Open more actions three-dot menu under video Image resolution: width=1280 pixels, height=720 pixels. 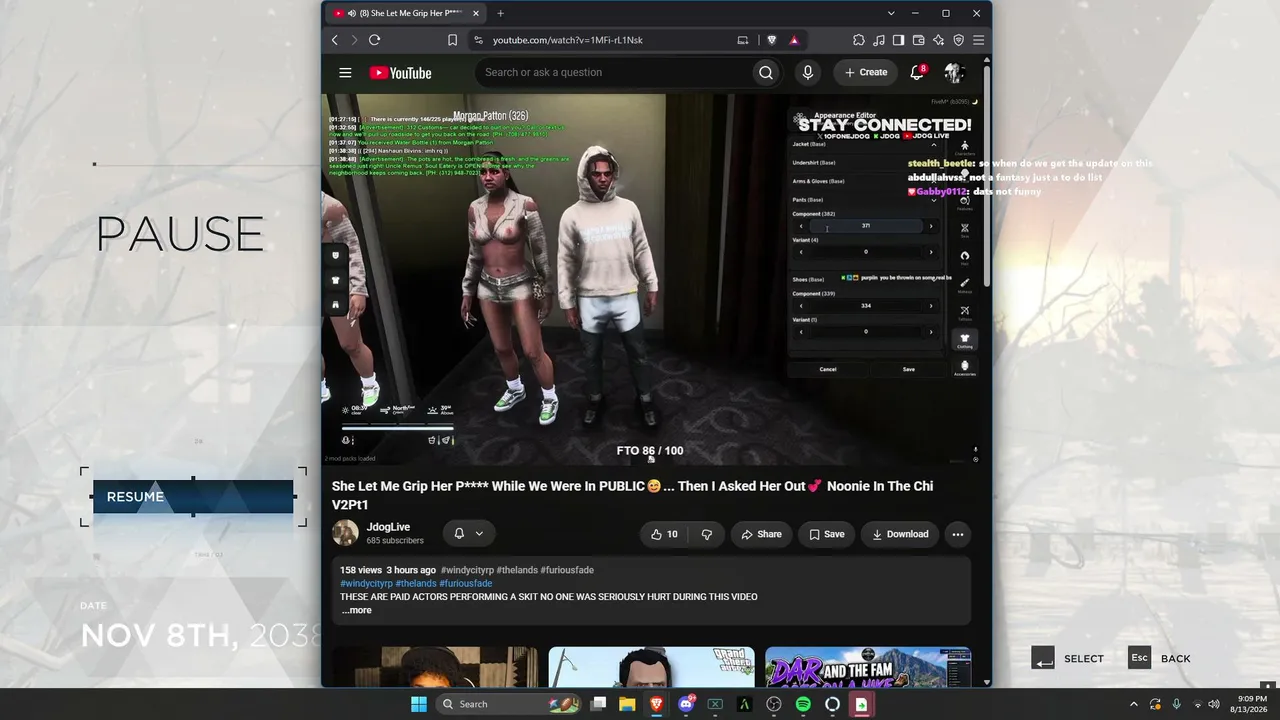tap(958, 534)
